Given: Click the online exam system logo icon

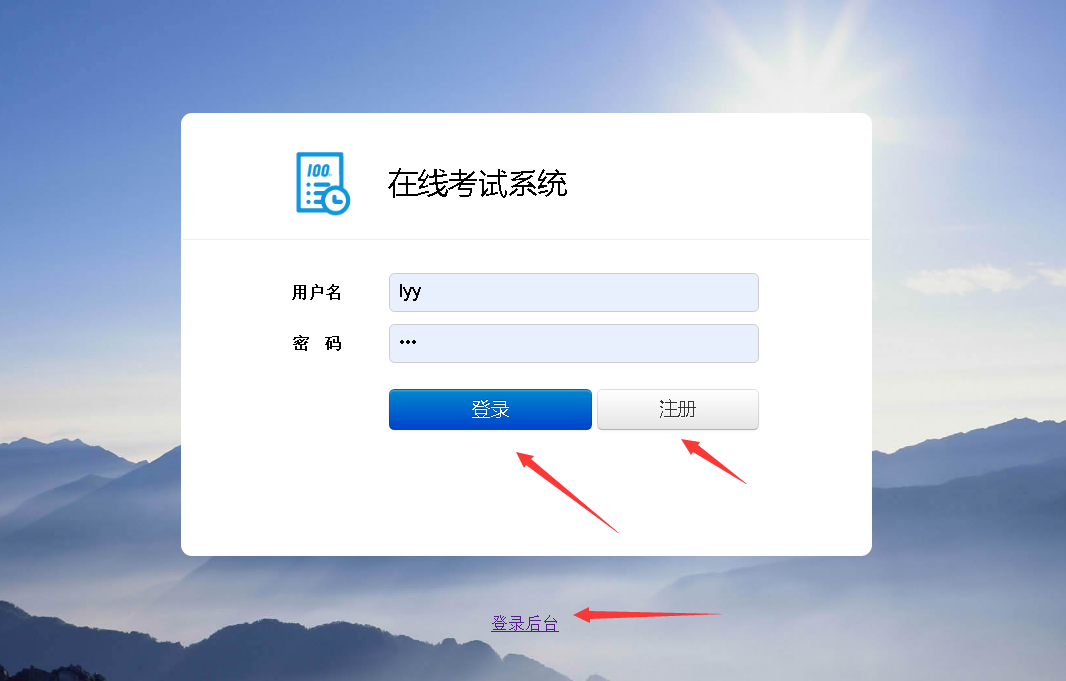Looking at the screenshot, I should (x=323, y=184).
